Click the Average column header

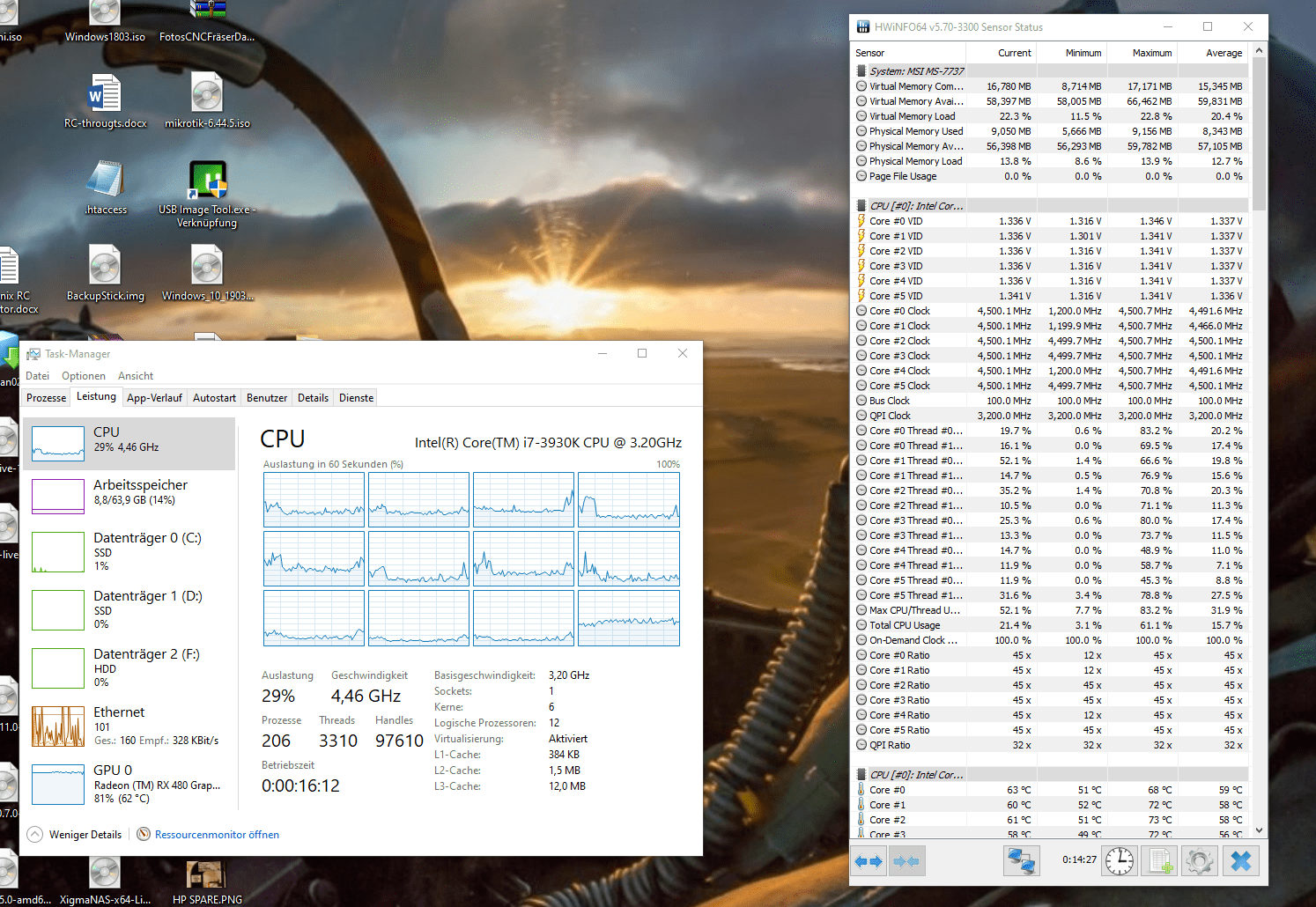coord(1213,53)
